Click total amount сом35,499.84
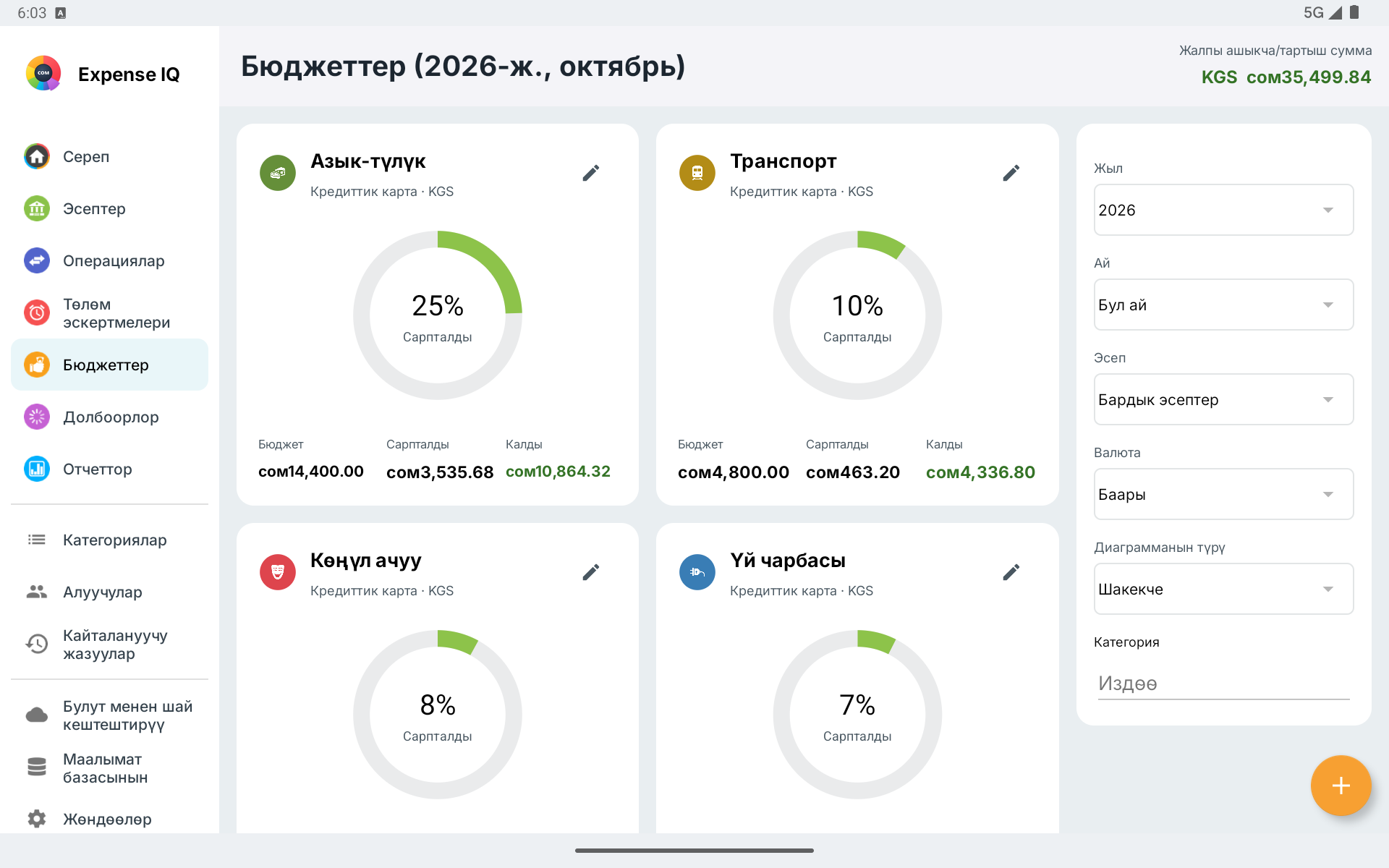The image size is (1389, 868). coord(1308,77)
